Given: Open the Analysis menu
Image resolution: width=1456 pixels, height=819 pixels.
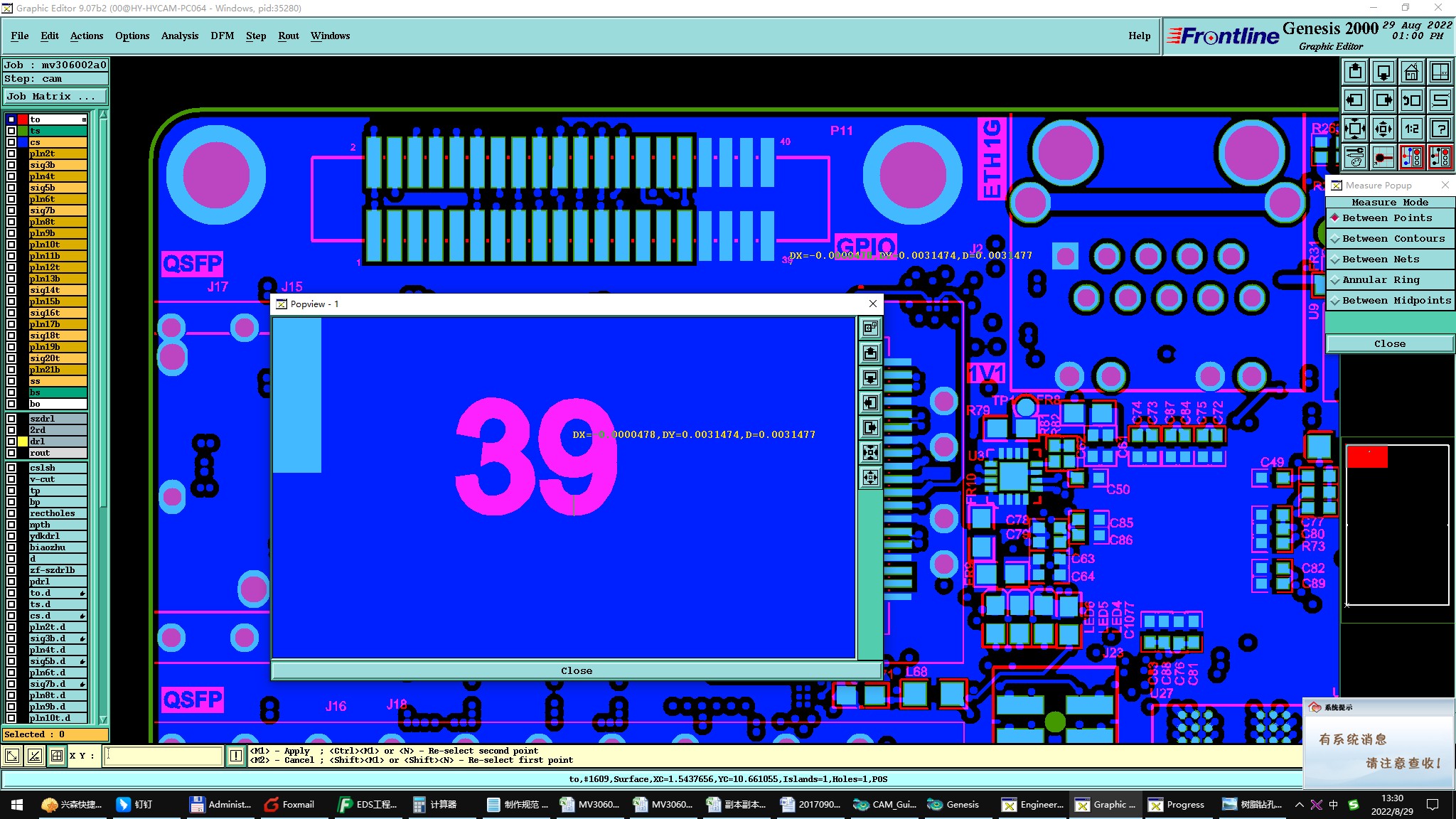Looking at the screenshot, I should (x=179, y=36).
